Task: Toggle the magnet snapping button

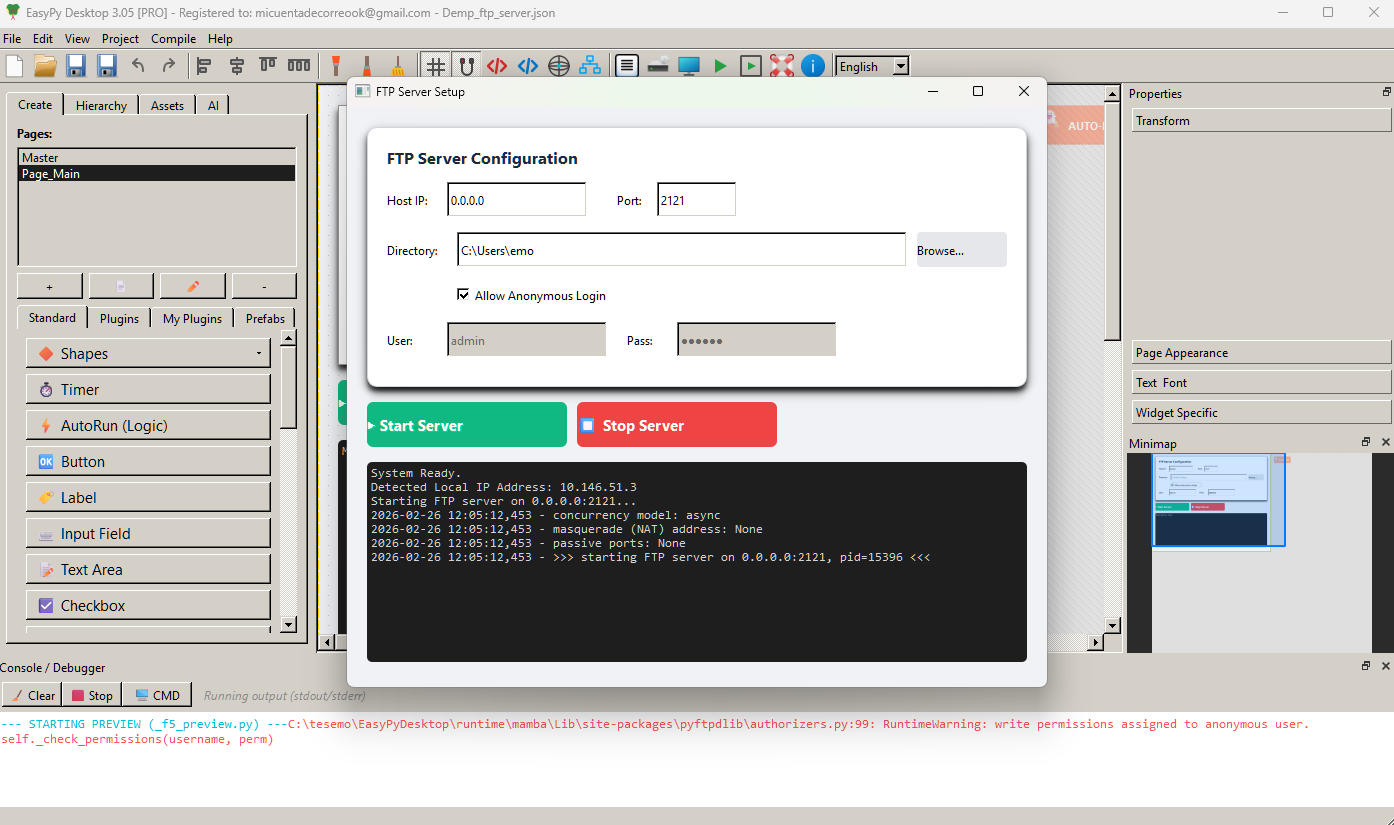Action: (x=466, y=66)
